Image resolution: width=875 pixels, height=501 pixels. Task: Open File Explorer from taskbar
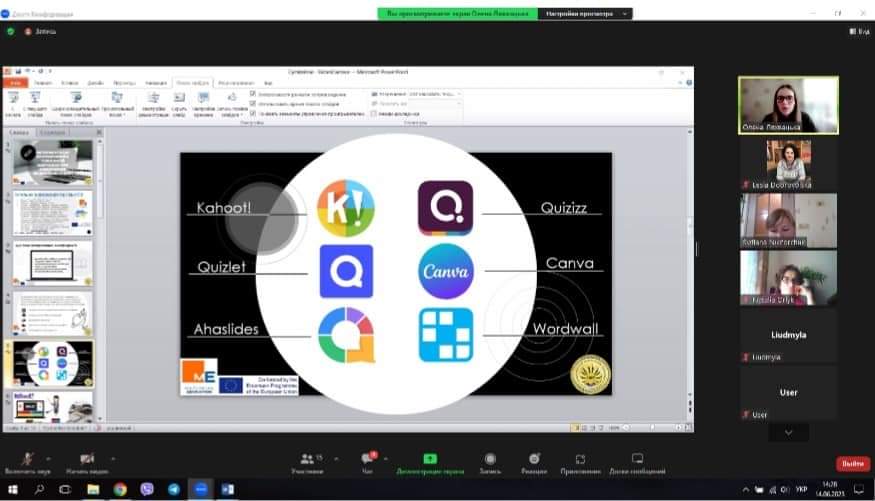[93, 489]
